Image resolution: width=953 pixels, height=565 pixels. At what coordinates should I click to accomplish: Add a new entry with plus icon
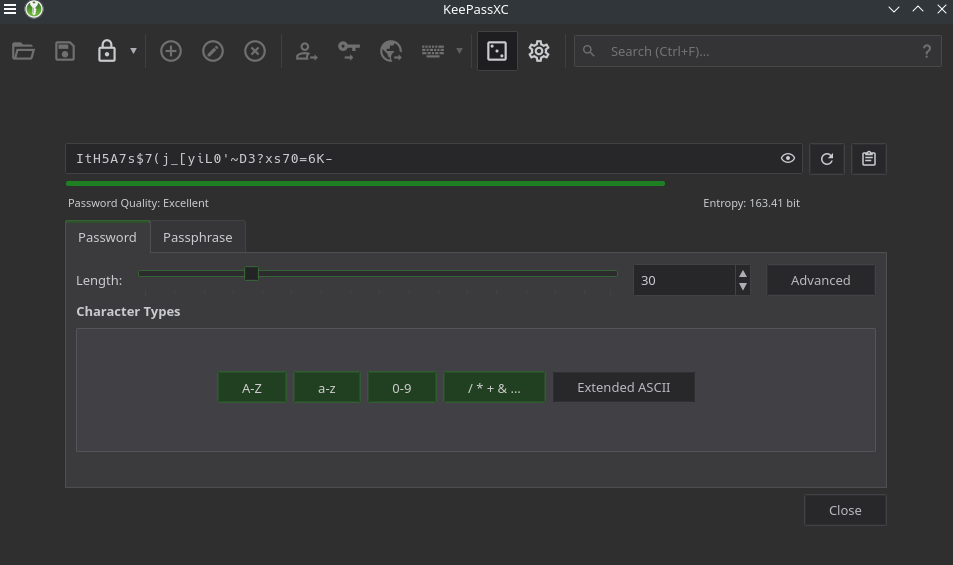click(x=171, y=51)
